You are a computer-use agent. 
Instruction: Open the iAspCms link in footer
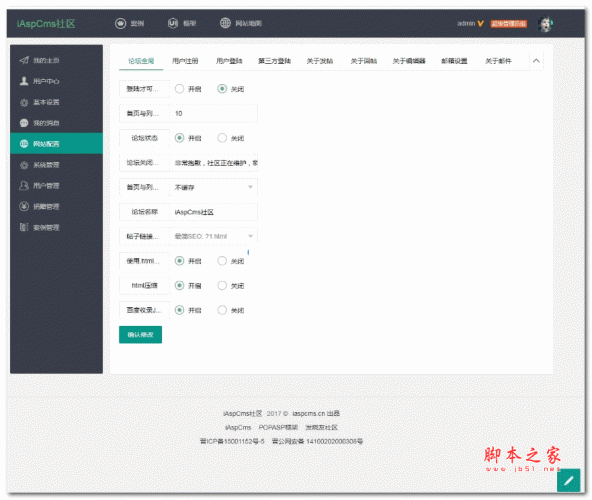(x=238, y=427)
